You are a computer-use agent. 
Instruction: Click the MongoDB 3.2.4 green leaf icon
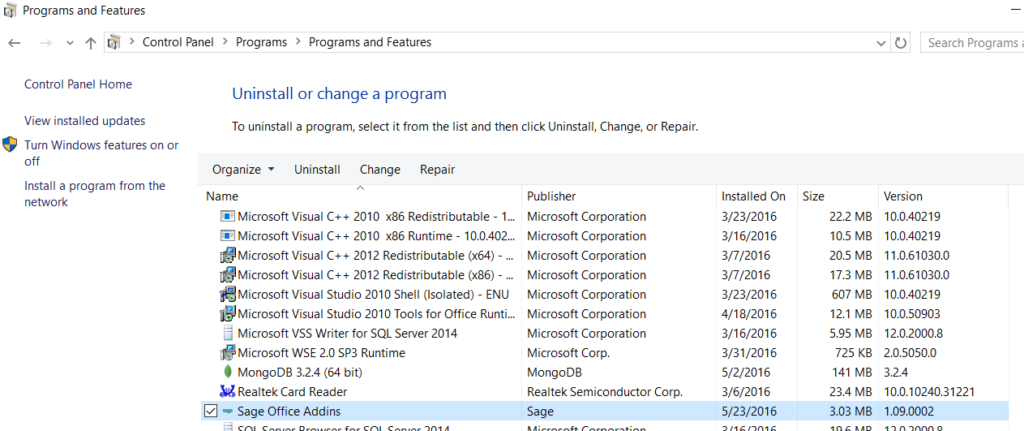pos(227,372)
